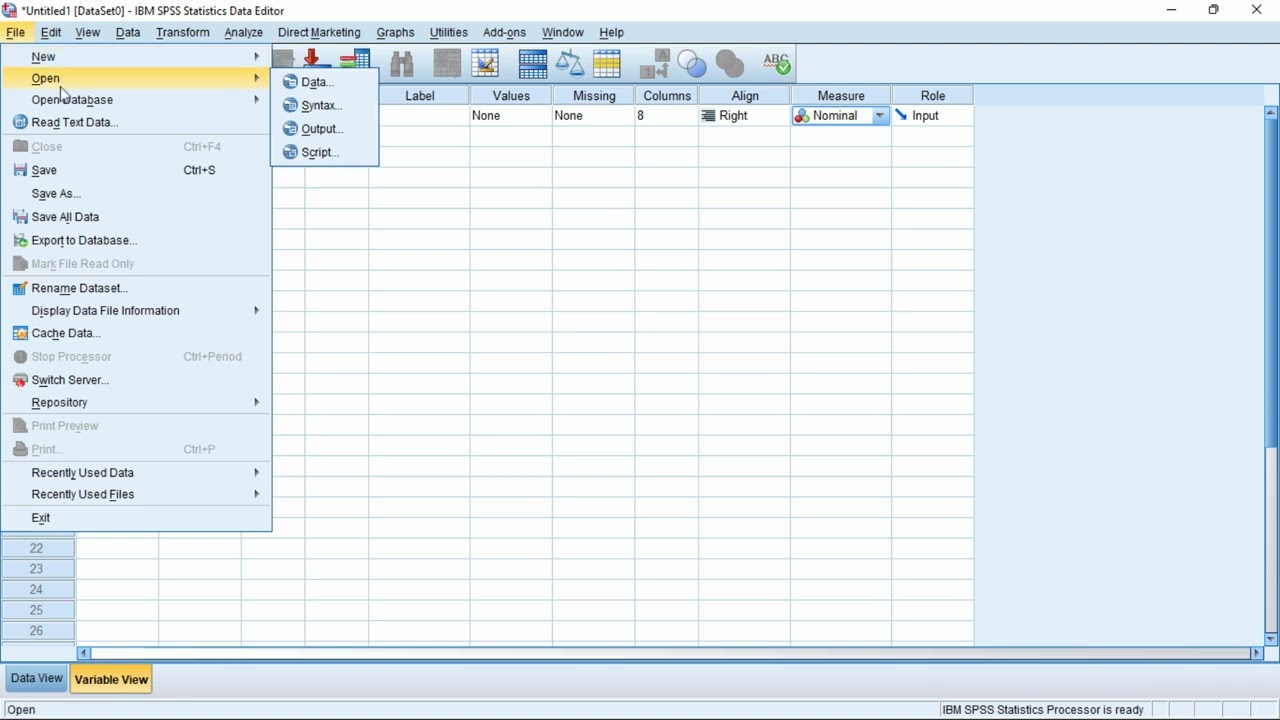Screen dimensions: 1280x720
Task: Click the Split File toolbar icon
Action: 533,65
